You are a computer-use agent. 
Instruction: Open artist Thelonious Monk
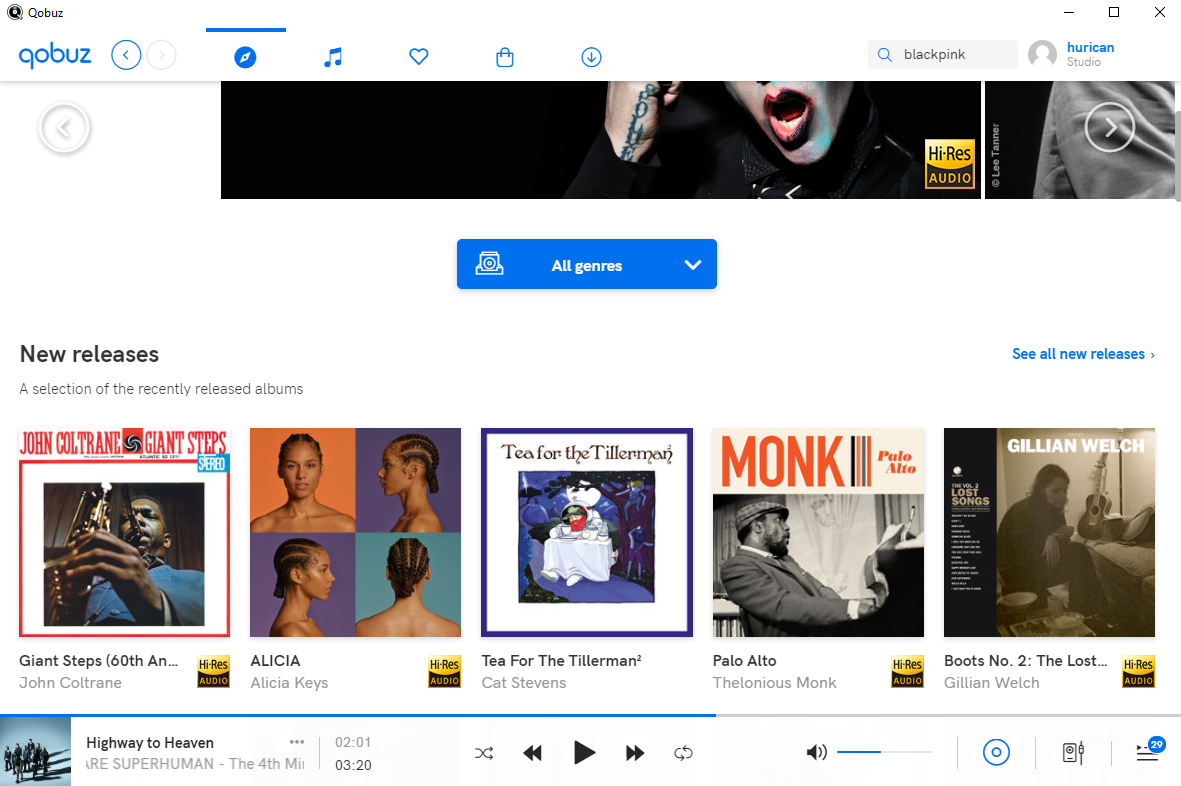click(774, 683)
